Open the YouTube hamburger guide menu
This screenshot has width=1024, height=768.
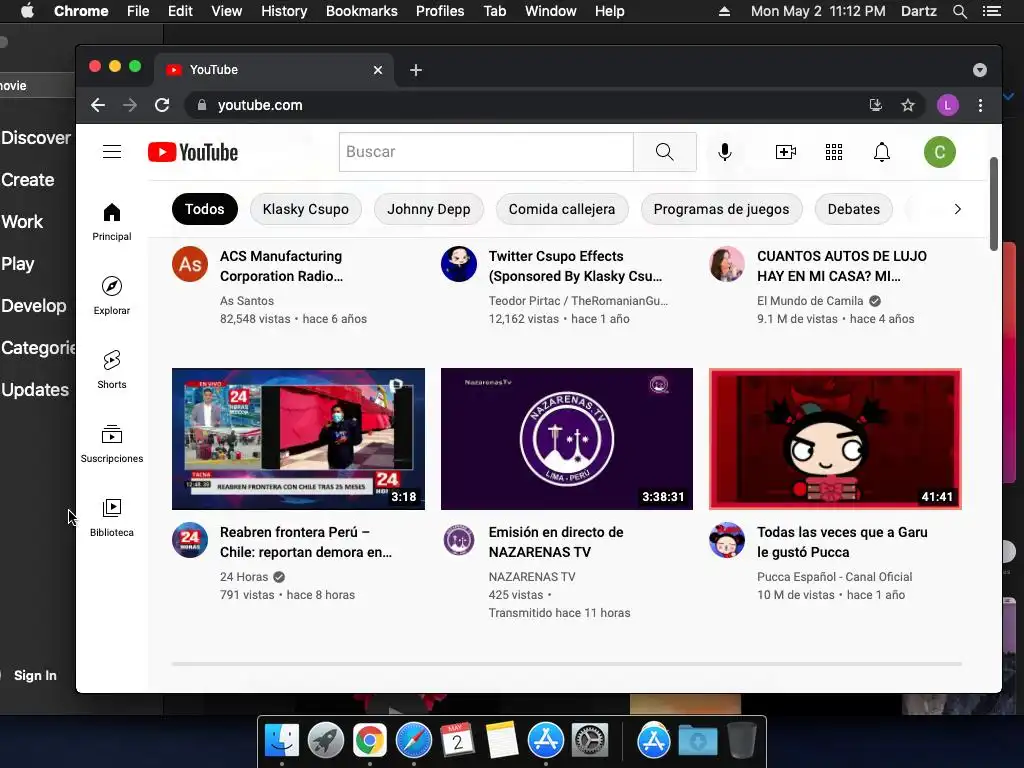click(112, 152)
